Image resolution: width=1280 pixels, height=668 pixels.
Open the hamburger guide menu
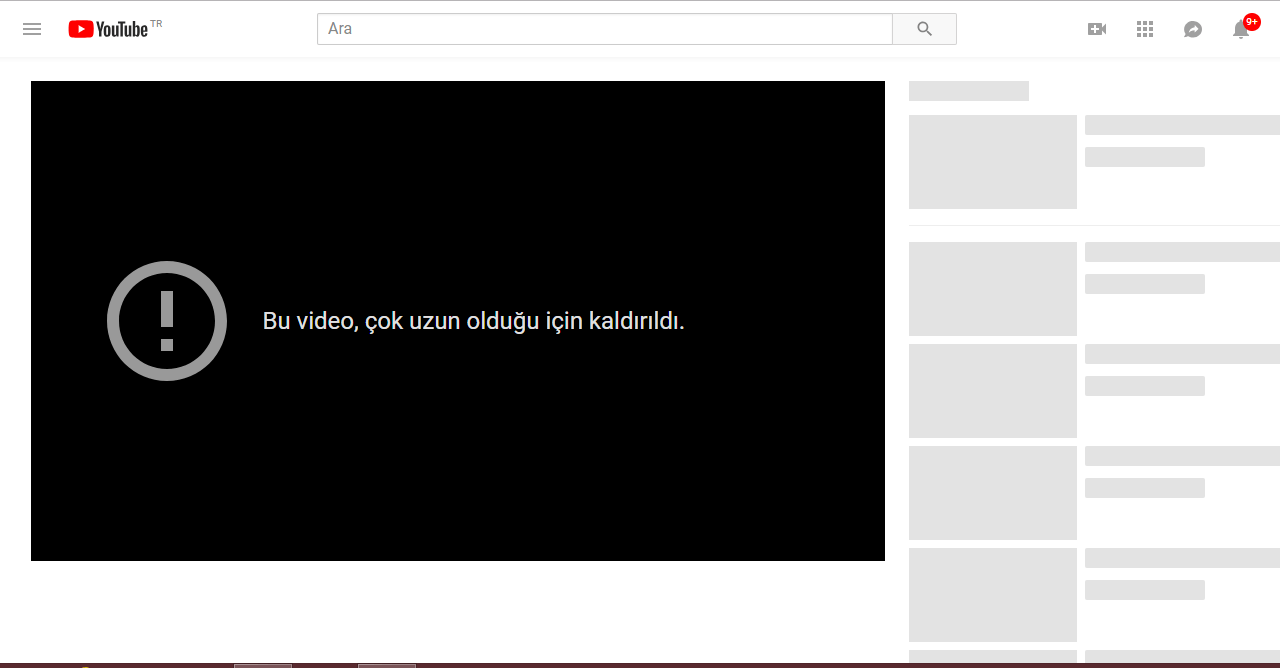(x=32, y=29)
